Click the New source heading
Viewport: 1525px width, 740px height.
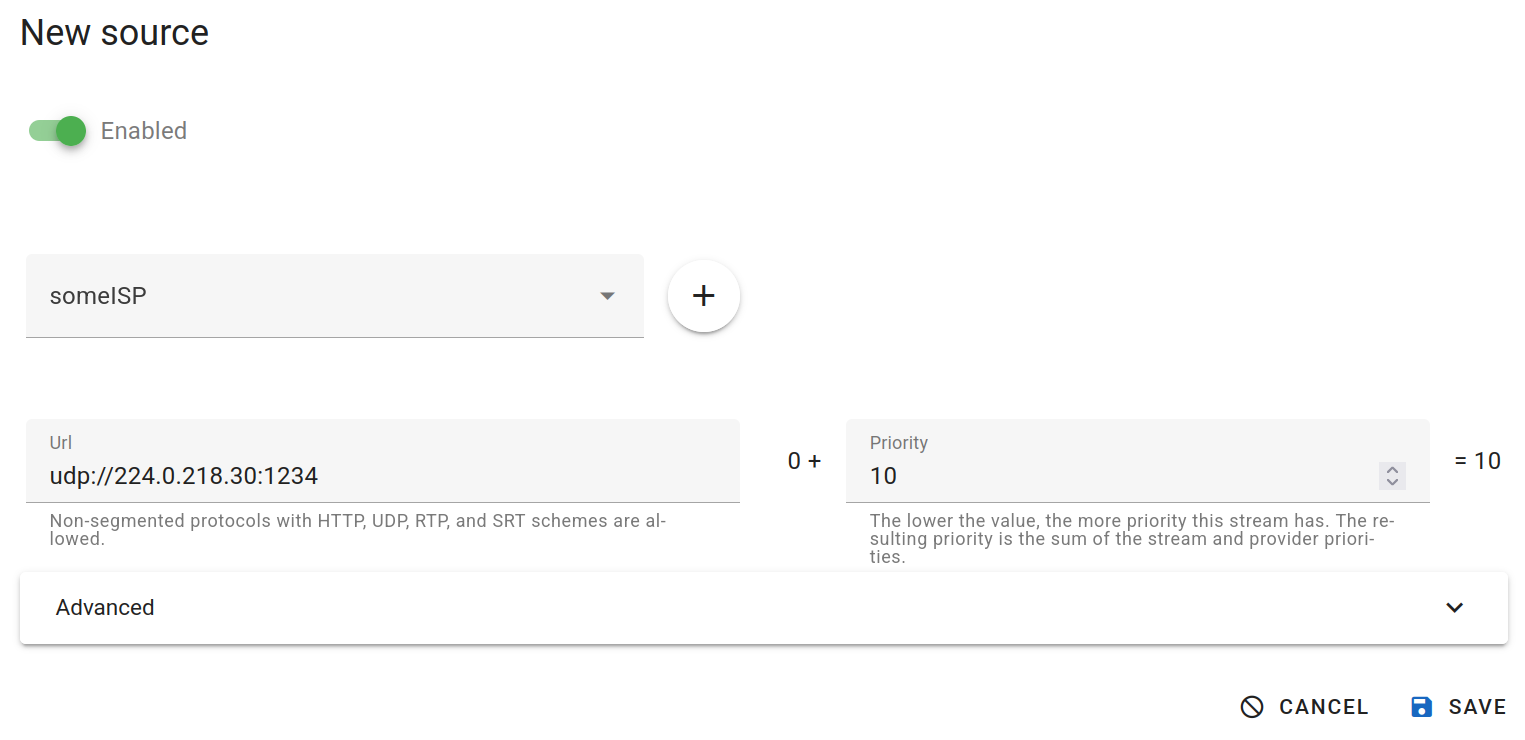coord(115,33)
